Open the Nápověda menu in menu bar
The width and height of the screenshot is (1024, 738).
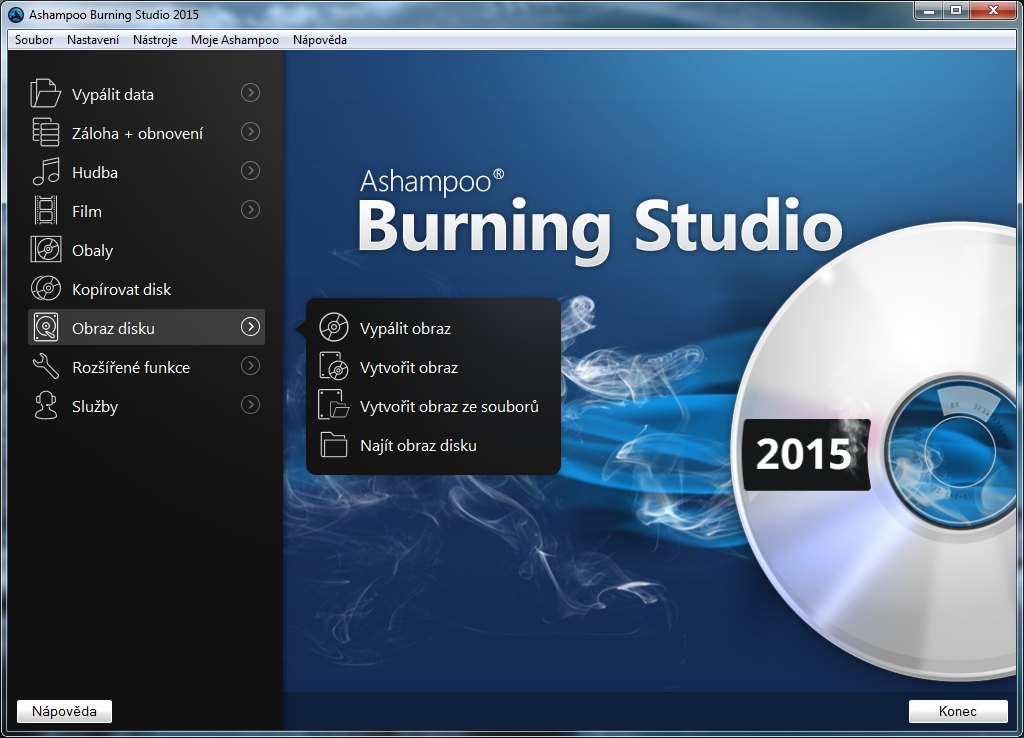tap(319, 40)
